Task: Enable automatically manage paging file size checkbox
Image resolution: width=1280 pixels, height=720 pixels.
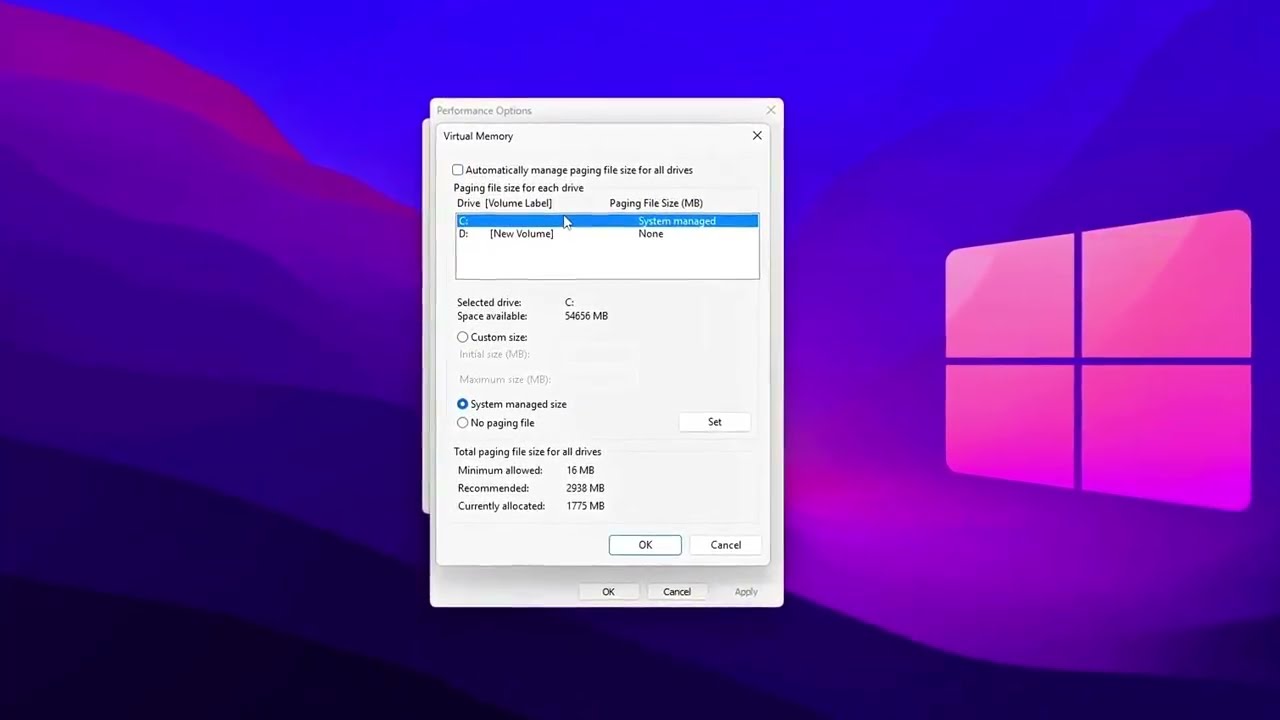Action: pyautogui.click(x=458, y=170)
